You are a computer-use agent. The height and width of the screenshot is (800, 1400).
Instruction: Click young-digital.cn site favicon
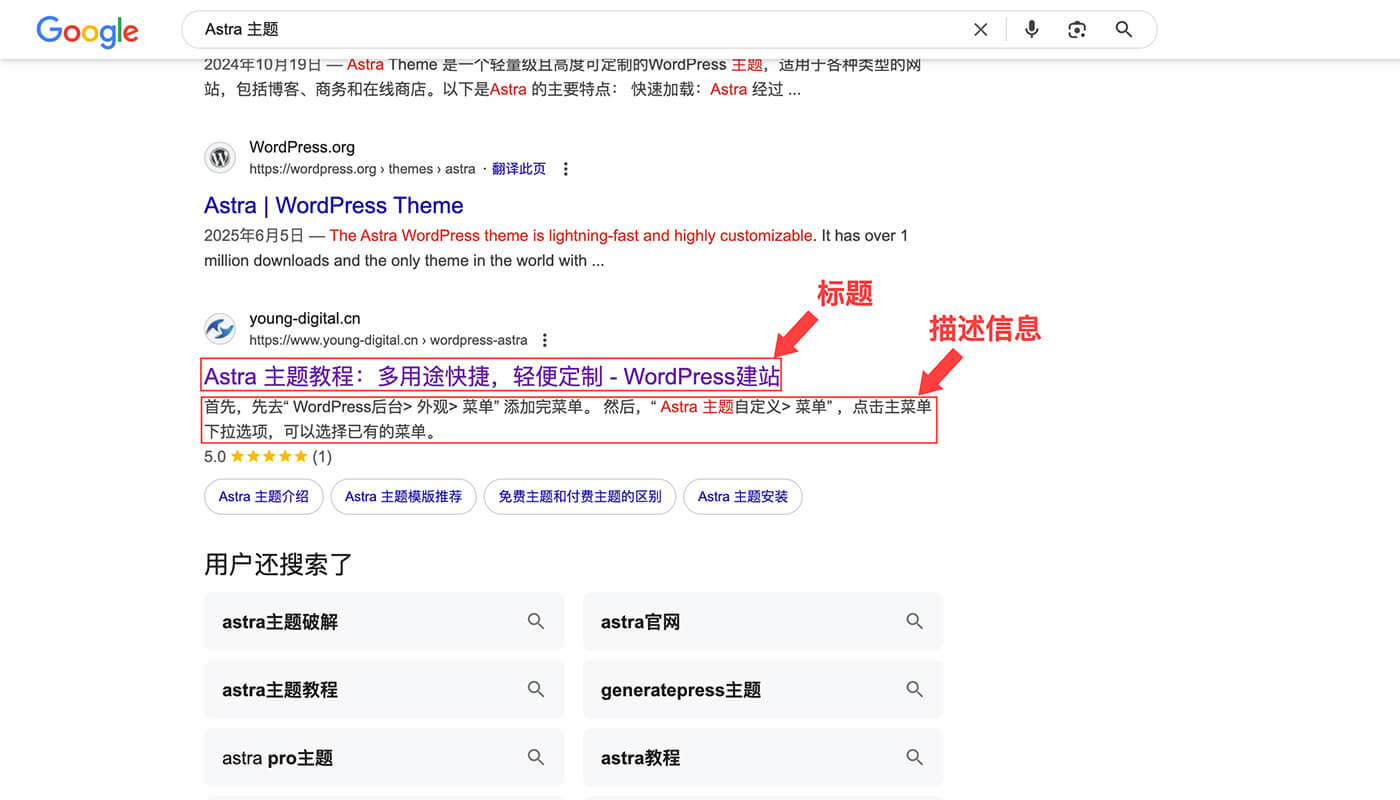pos(220,329)
